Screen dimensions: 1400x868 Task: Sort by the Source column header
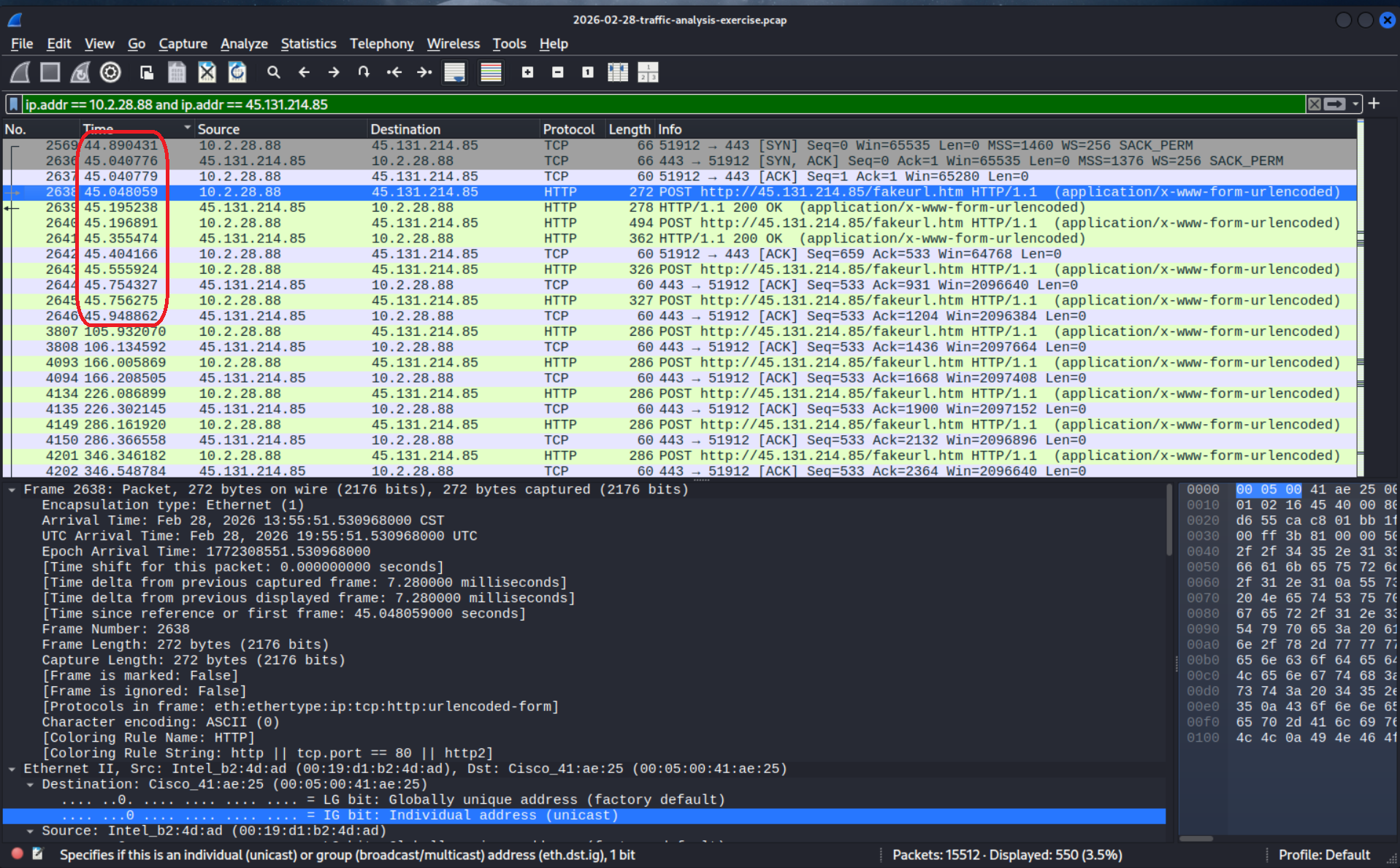(280, 129)
